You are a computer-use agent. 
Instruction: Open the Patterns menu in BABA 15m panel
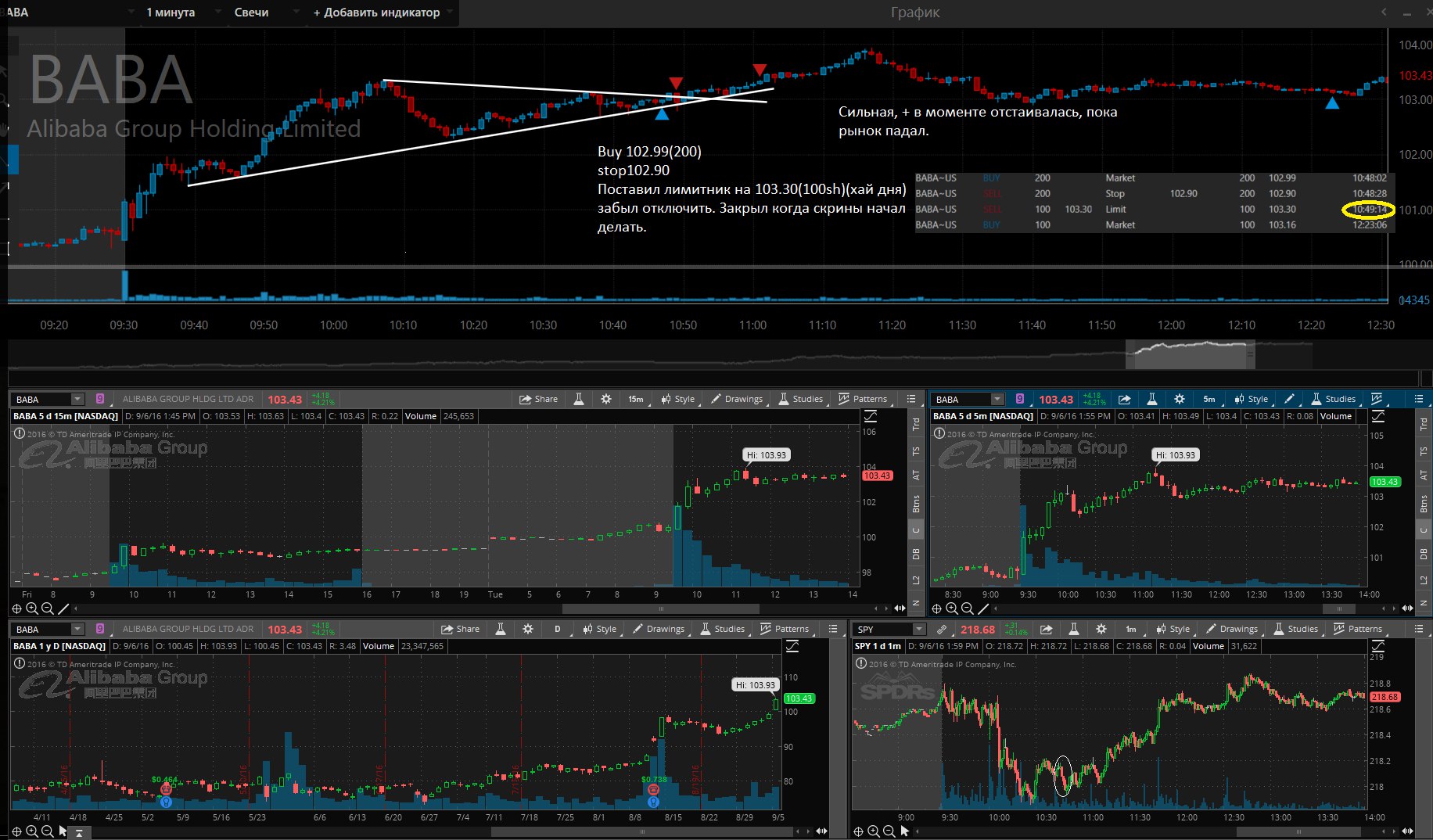pyautogui.click(x=864, y=399)
